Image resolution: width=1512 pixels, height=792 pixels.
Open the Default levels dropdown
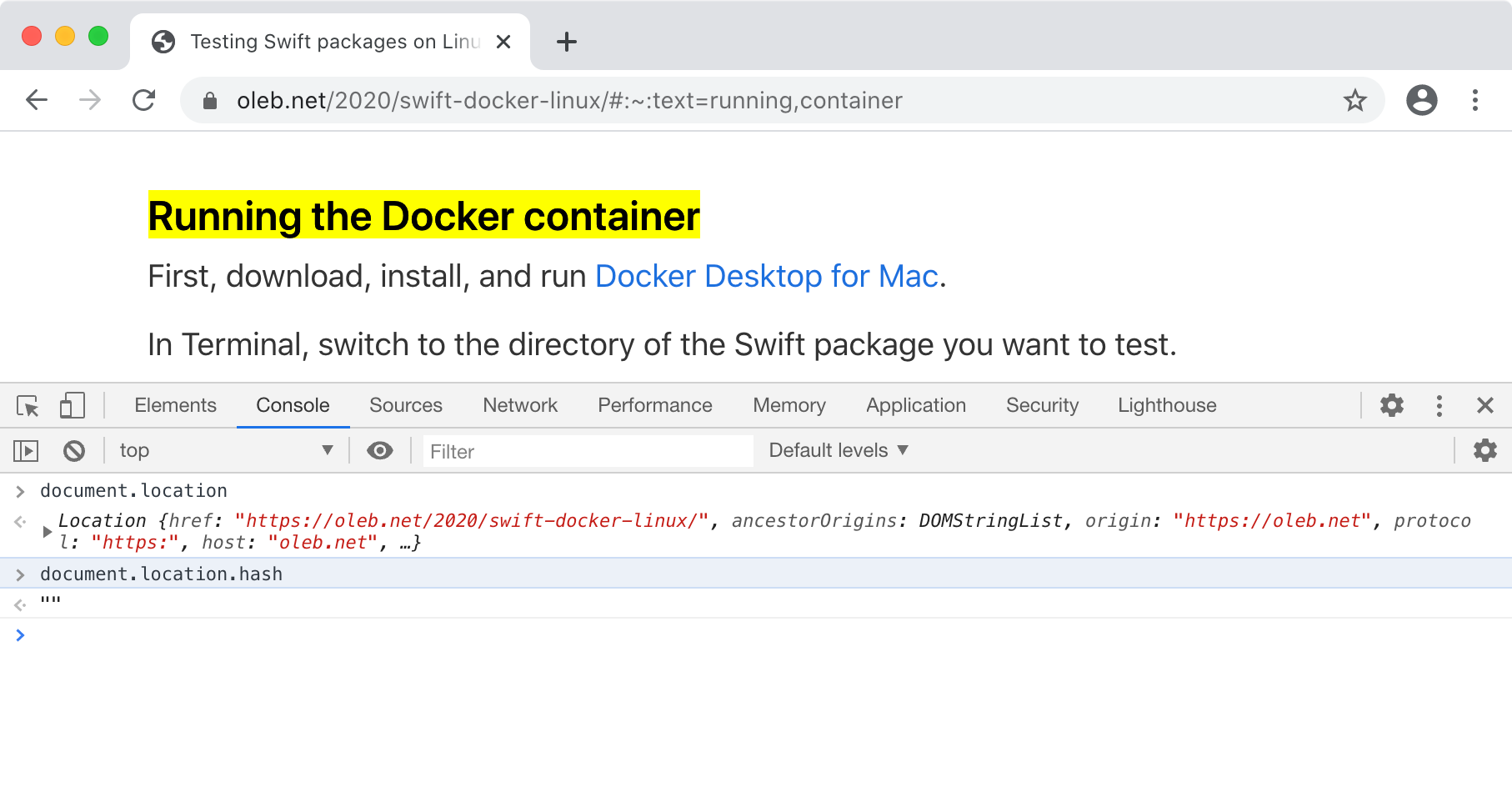click(838, 451)
